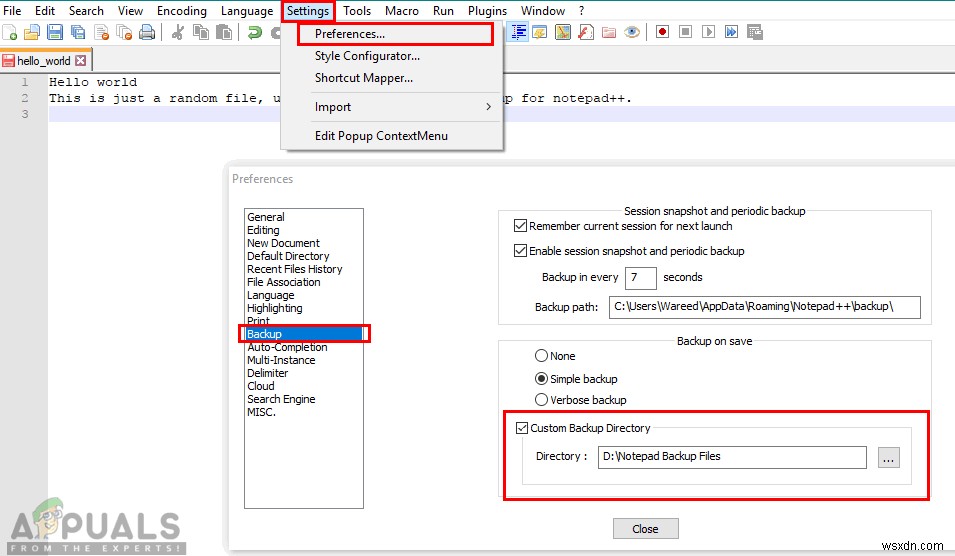Click the Save All toolbar icon
Image resolution: width=955 pixels, height=556 pixels.
(78, 32)
